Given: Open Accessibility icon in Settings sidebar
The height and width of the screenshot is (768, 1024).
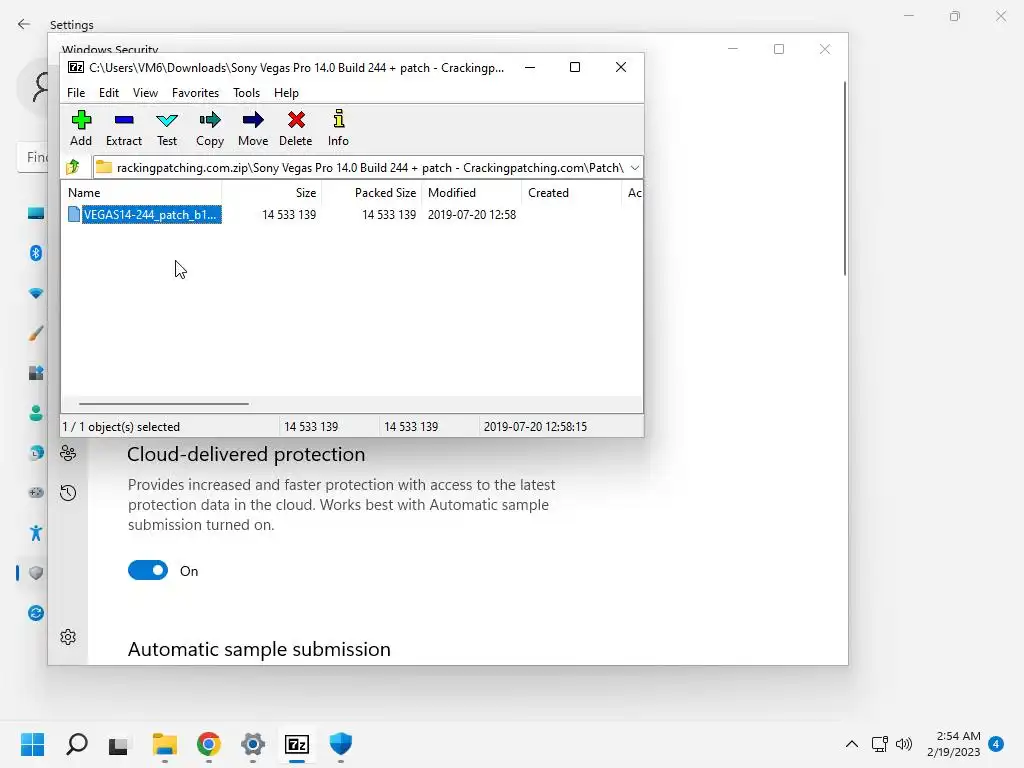Looking at the screenshot, I should (36, 533).
